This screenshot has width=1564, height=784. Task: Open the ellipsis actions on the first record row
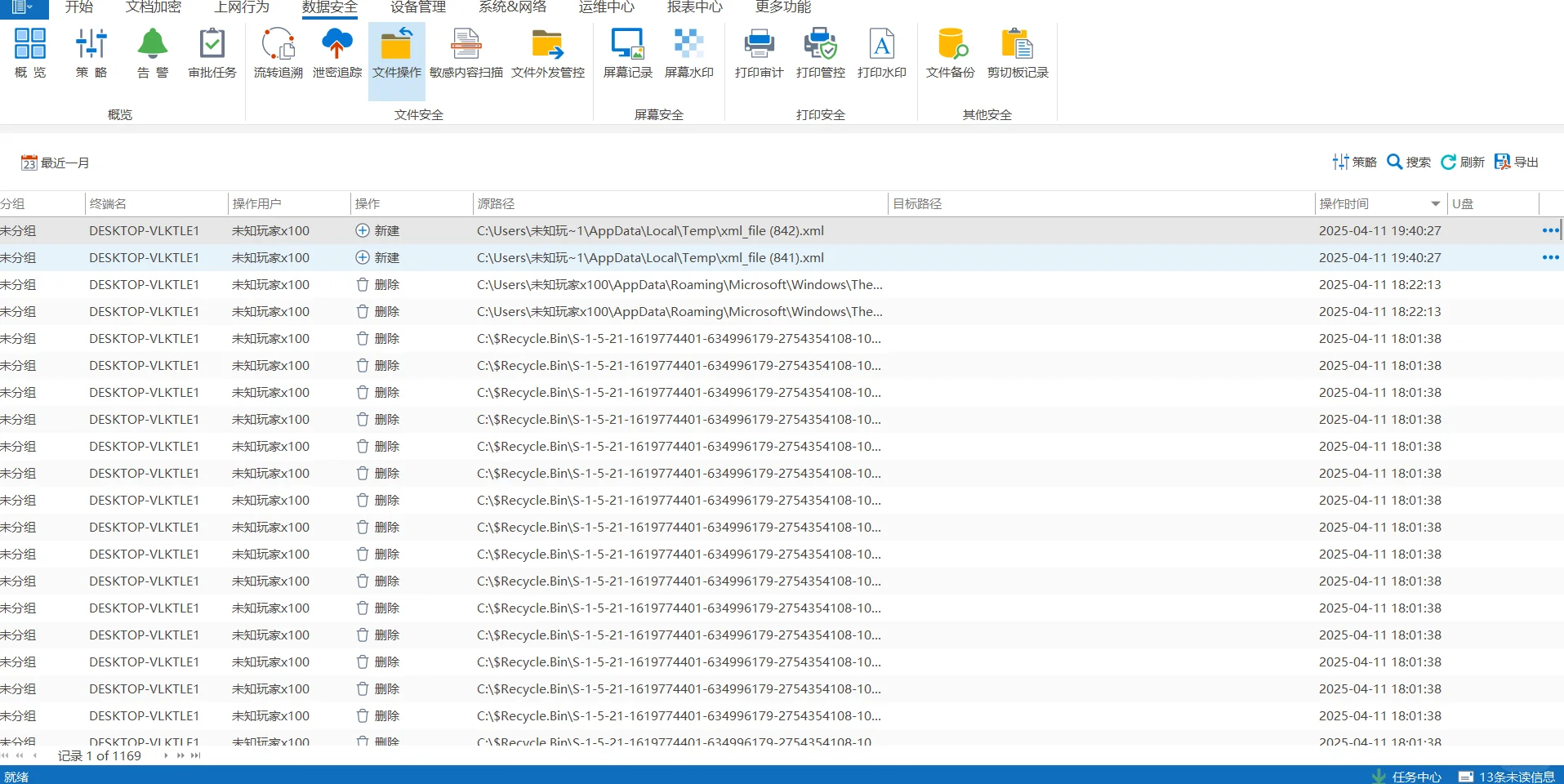click(x=1549, y=230)
